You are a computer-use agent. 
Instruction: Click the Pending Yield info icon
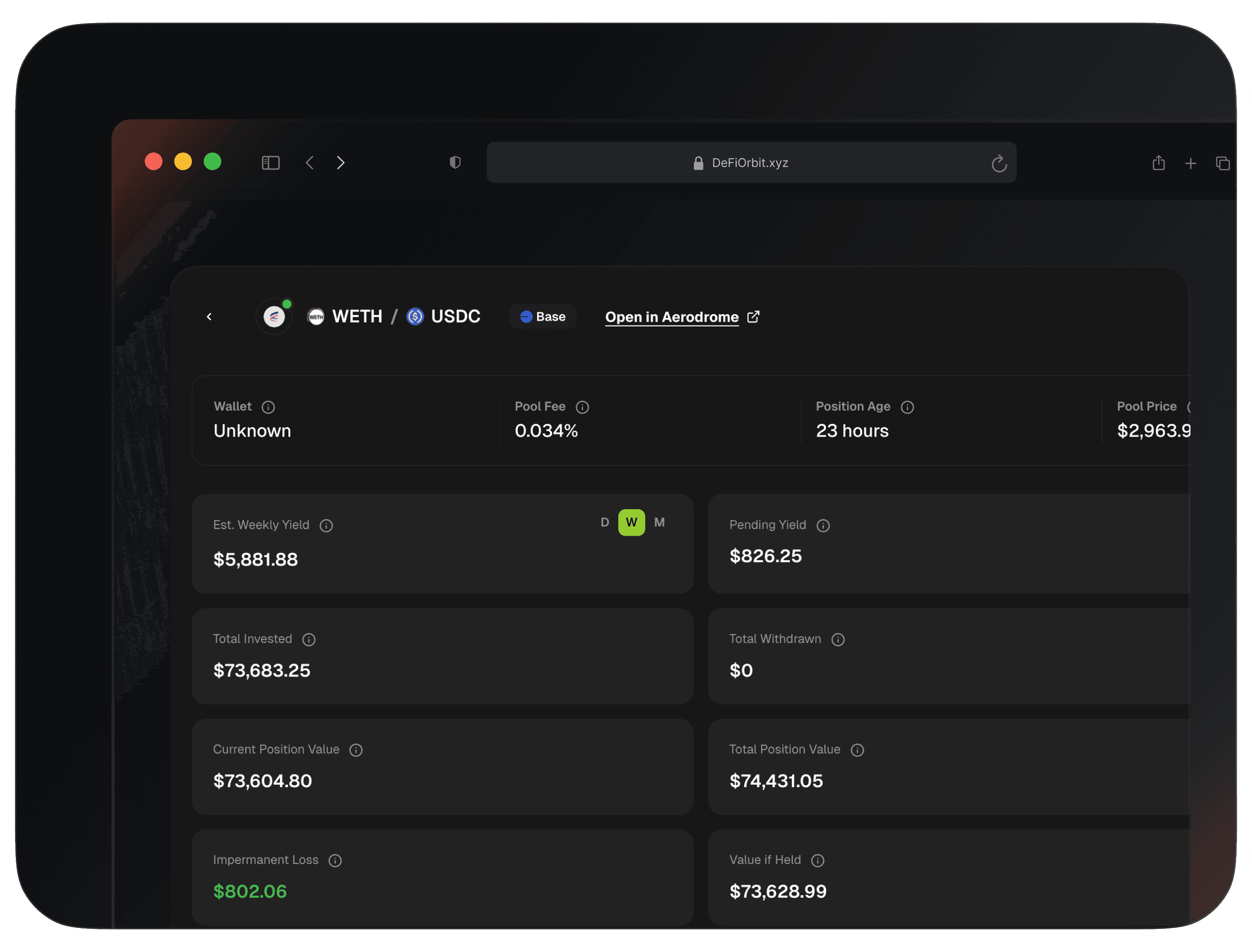(x=823, y=526)
